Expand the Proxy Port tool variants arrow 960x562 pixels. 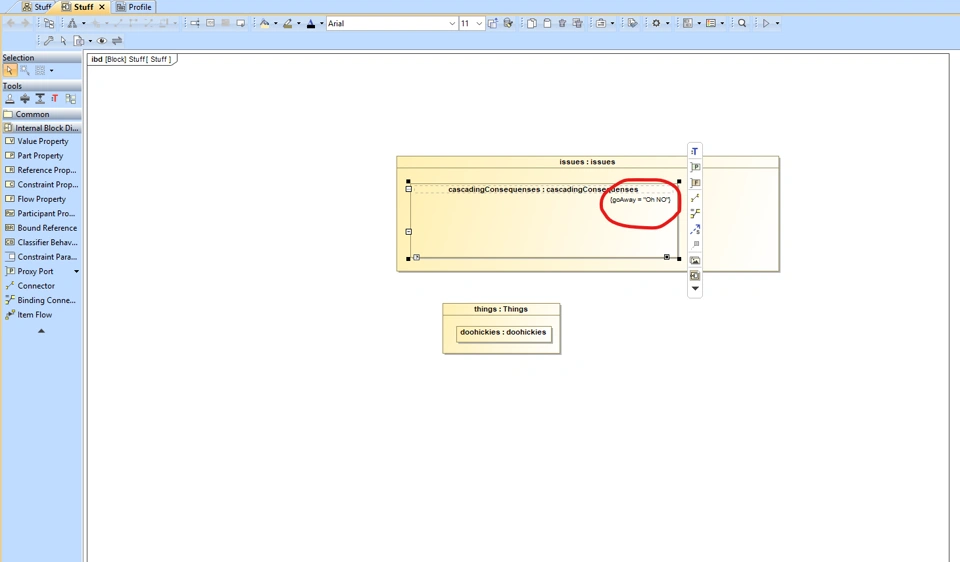(x=77, y=271)
